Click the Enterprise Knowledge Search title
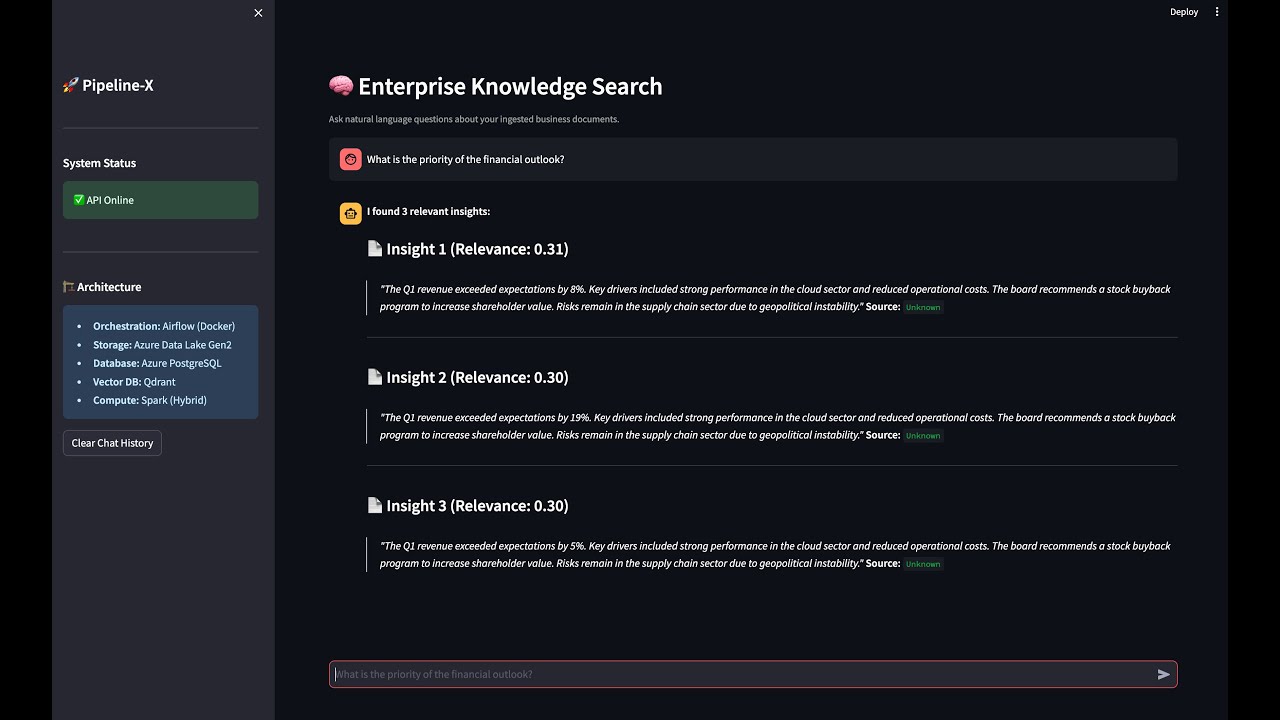This screenshot has width=1280, height=720. tap(510, 86)
